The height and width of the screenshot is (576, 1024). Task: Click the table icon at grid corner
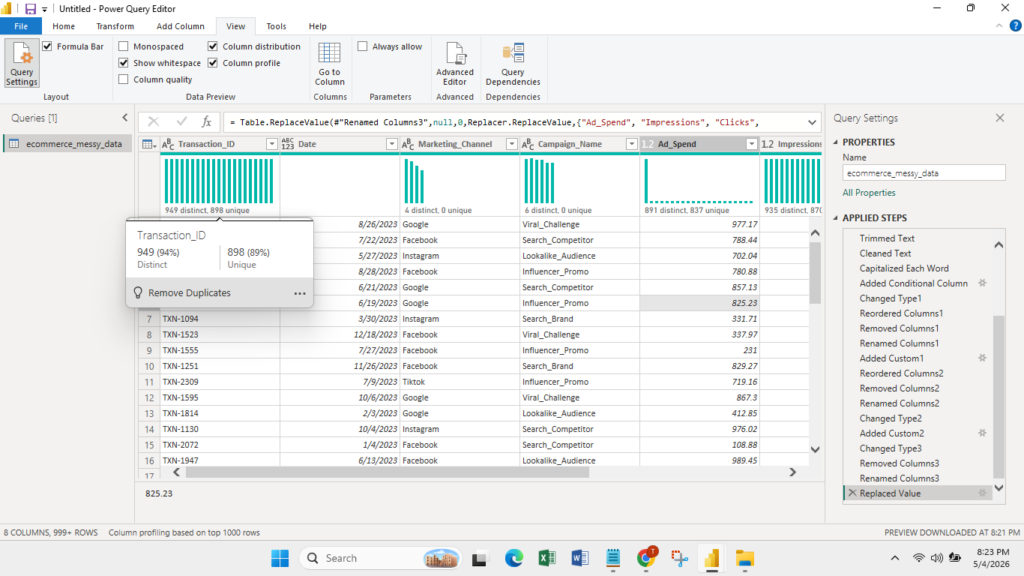point(148,144)
